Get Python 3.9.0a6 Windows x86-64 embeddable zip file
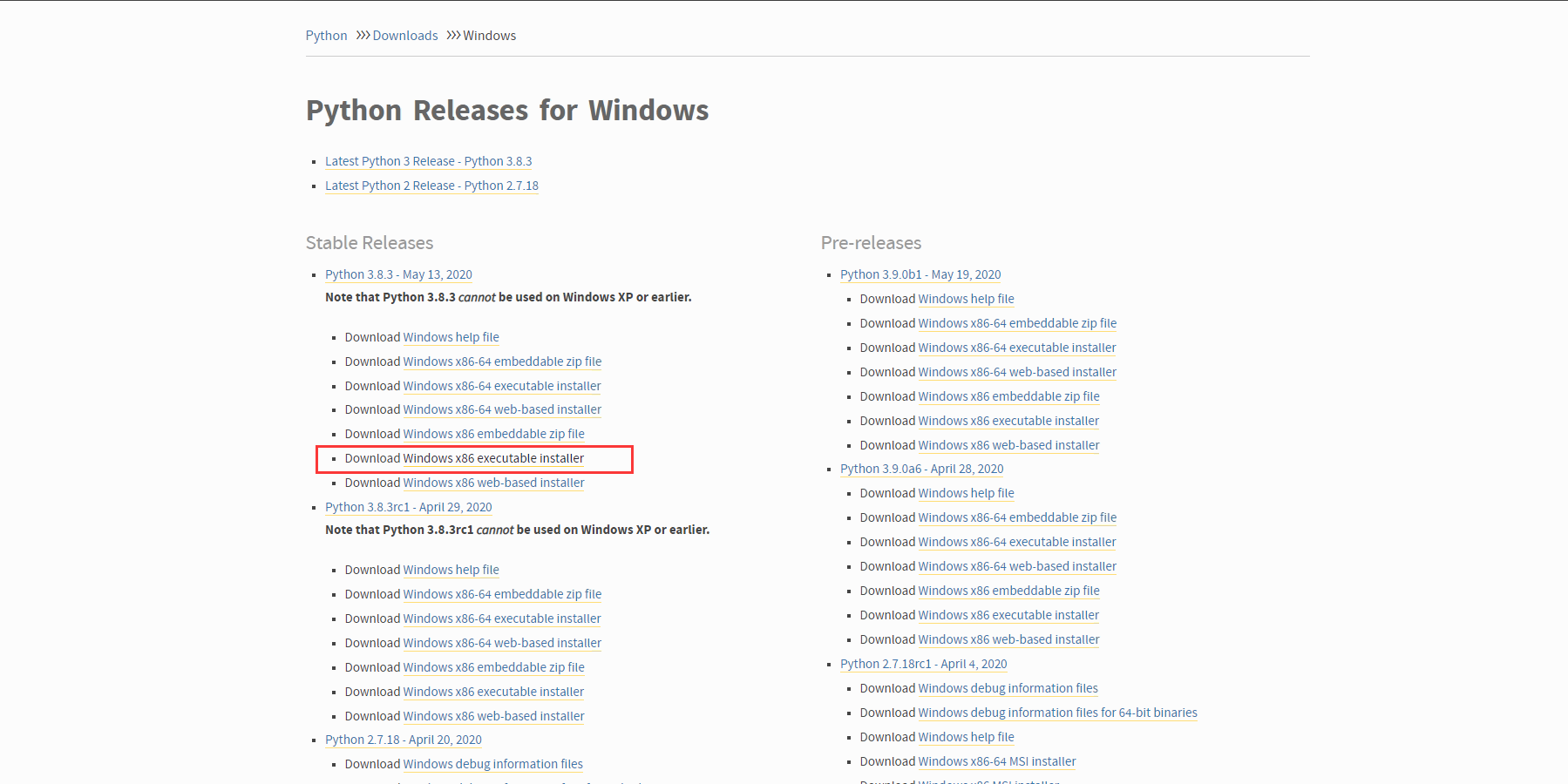Viewport: 1568px width, 784px height. (1017, 517)
